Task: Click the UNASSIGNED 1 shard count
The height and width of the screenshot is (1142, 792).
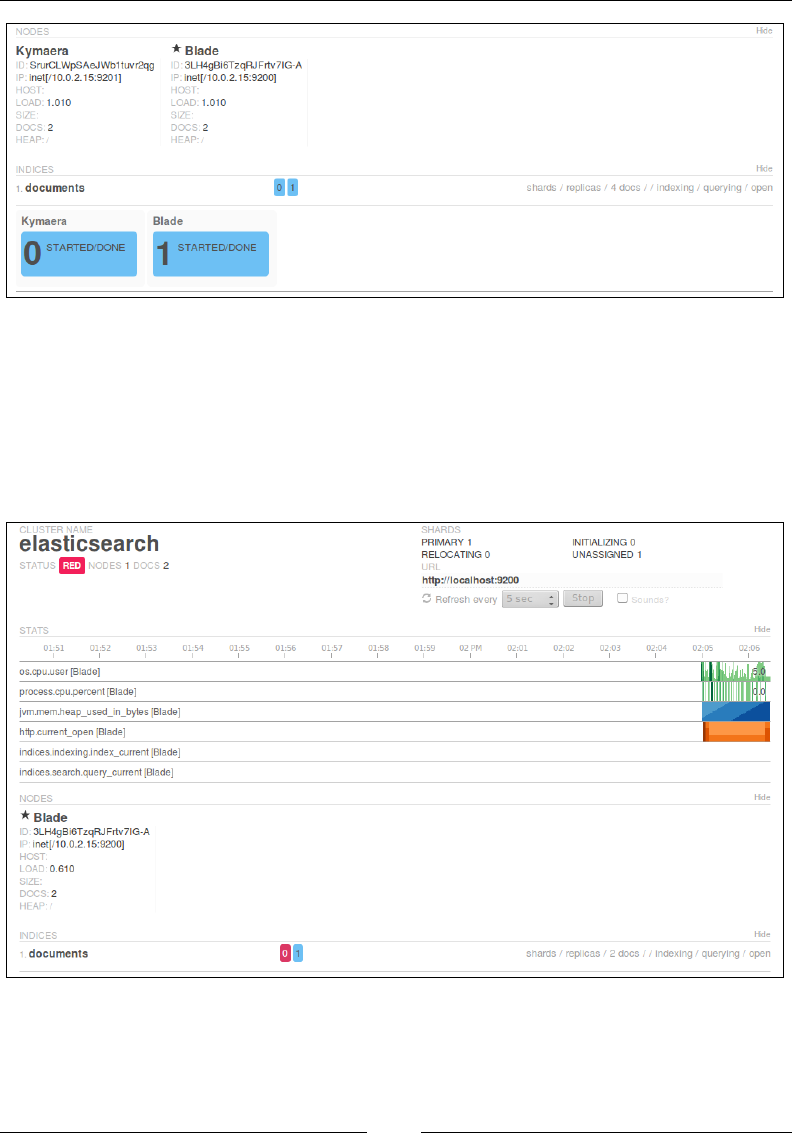Action: [607, 555]
